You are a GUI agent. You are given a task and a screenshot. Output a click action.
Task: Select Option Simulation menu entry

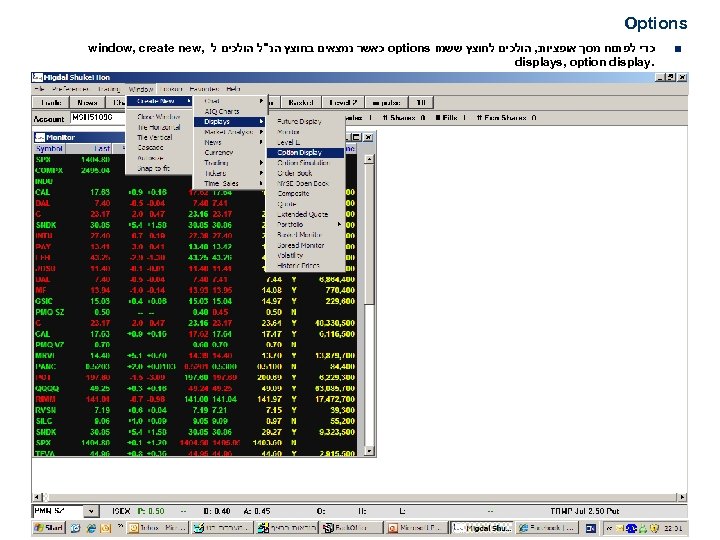tap(303, 163)
